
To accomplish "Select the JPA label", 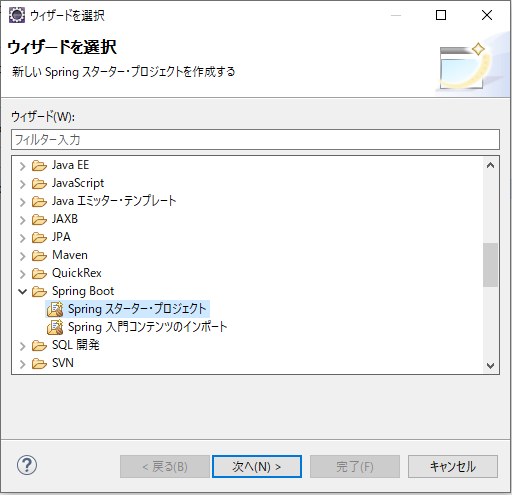I will click(x=61, y=237).
